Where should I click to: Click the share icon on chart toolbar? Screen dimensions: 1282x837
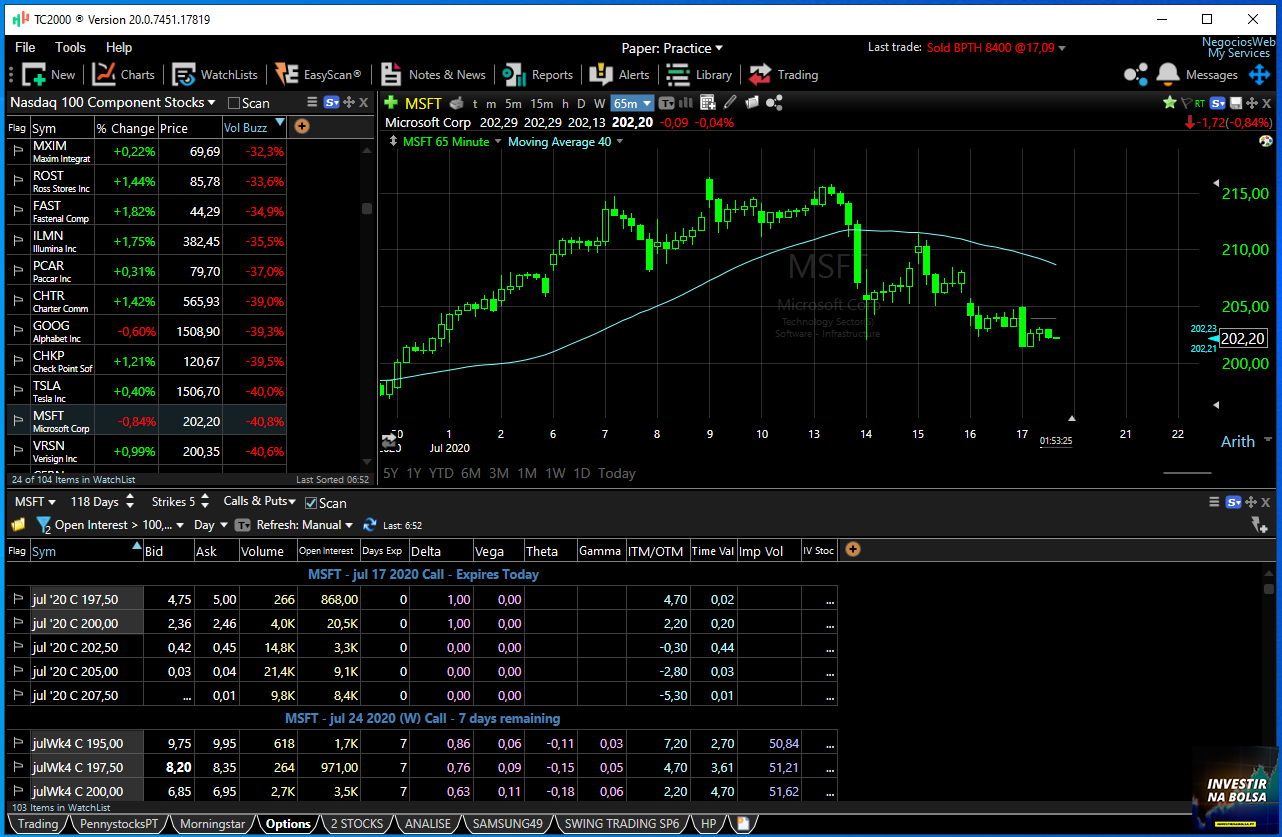(x=775, y=103)
